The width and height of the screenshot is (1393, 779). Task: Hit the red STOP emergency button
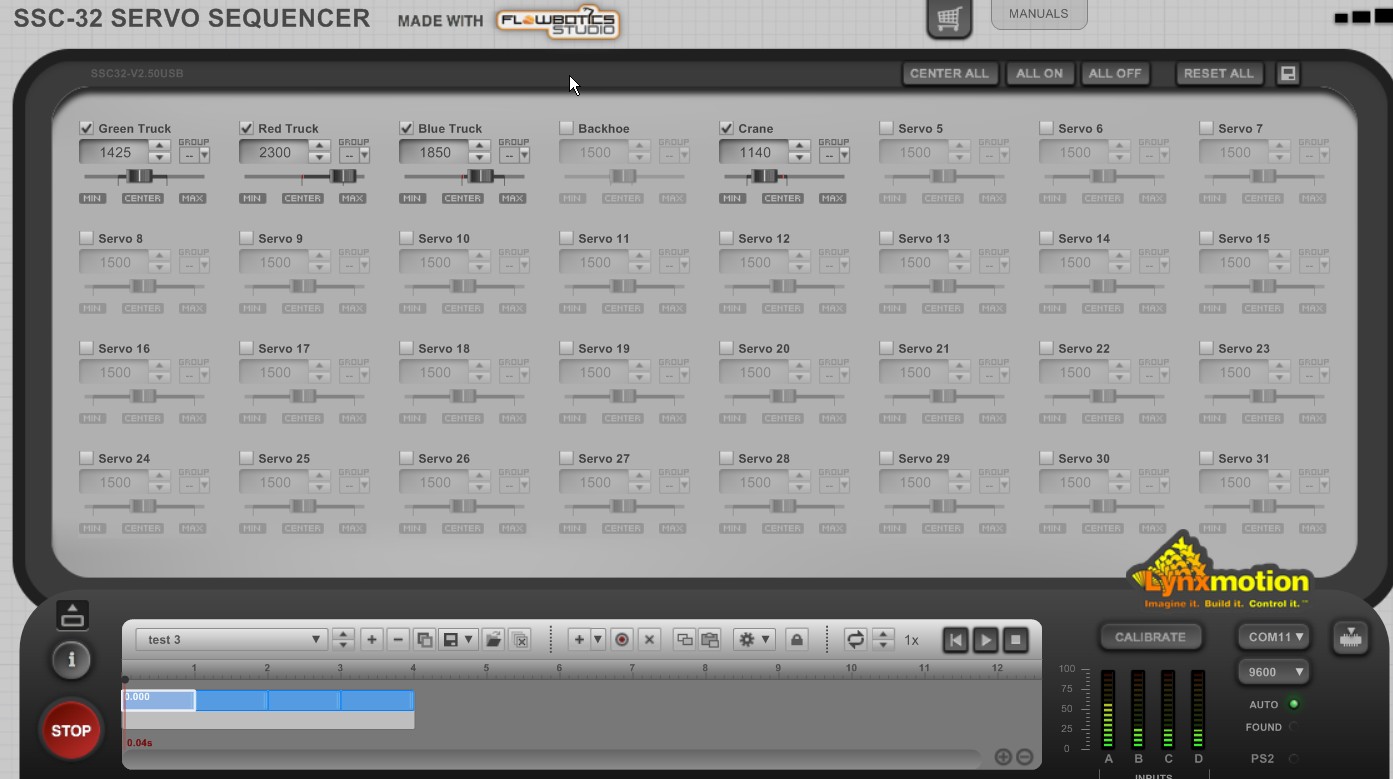click(71, 730)
